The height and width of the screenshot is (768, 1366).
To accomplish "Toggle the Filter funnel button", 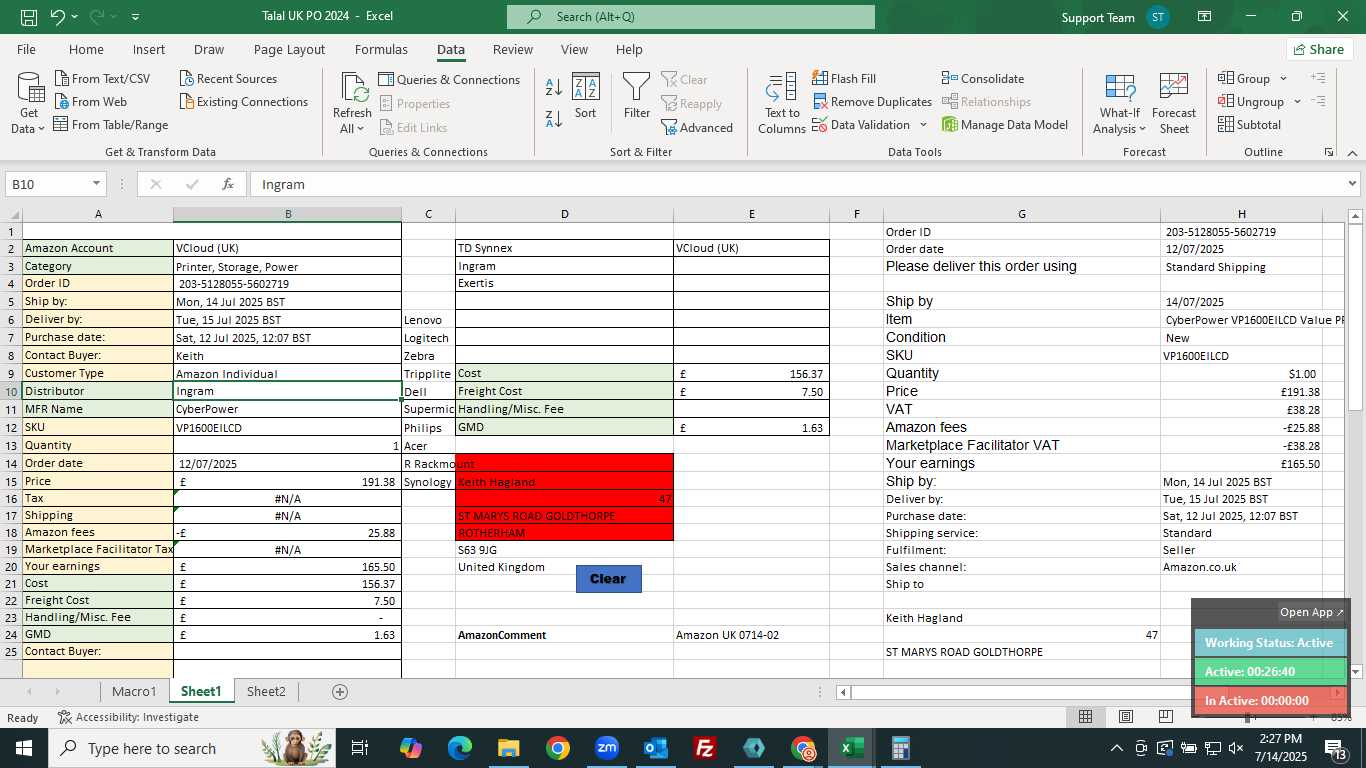I will point(637,96).
